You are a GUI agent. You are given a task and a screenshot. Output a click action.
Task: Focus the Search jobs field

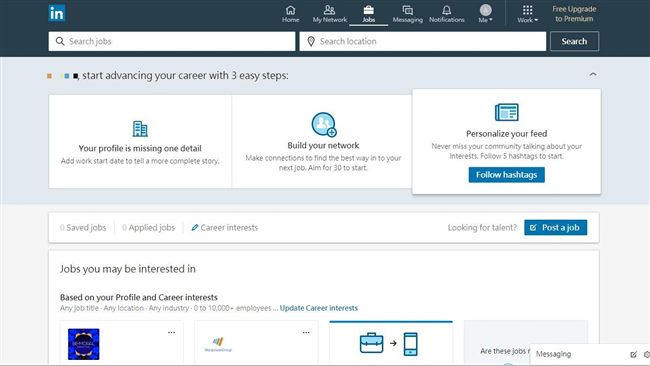[x=172, y=41]
